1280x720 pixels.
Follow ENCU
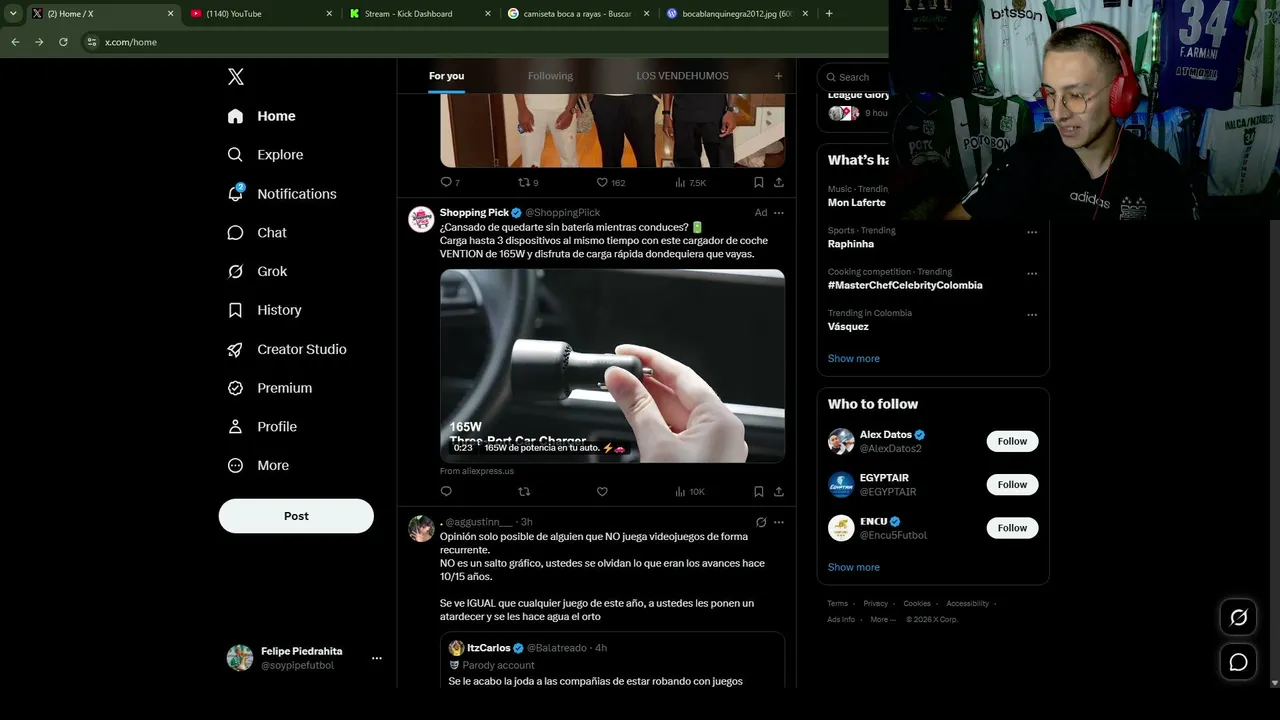(1012, 528)
